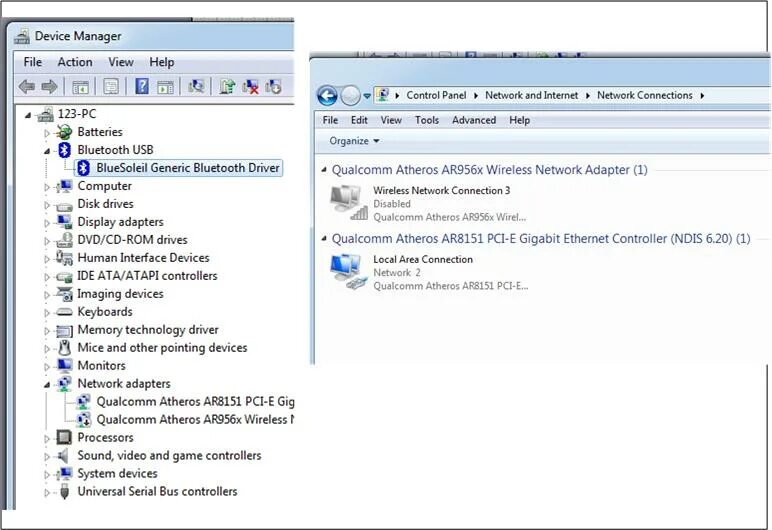772x530 pixels.
Task: Click the Qualcomm Atheros AR8151 group header
Action: 541,238
